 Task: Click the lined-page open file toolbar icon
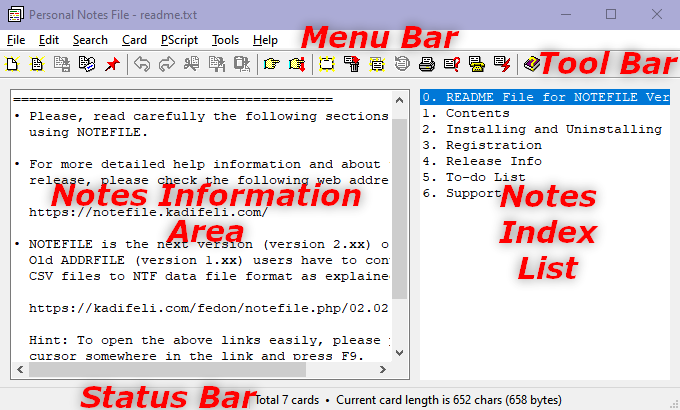pos(37,64)
